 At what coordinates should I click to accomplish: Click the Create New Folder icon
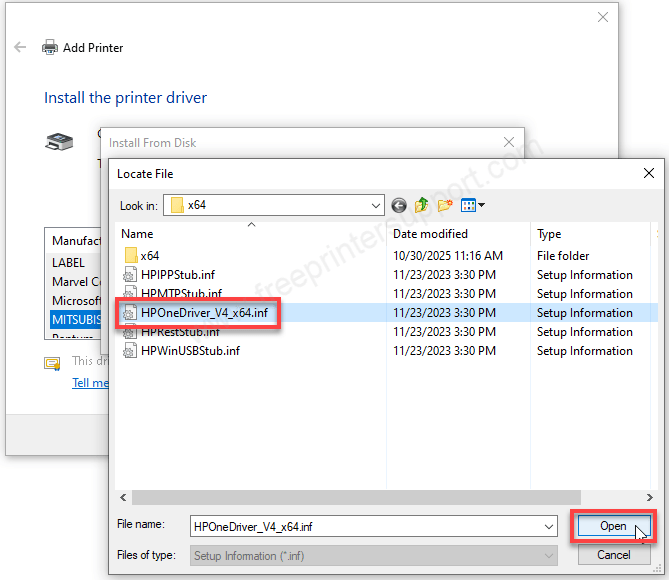click(x=445, y=205)
